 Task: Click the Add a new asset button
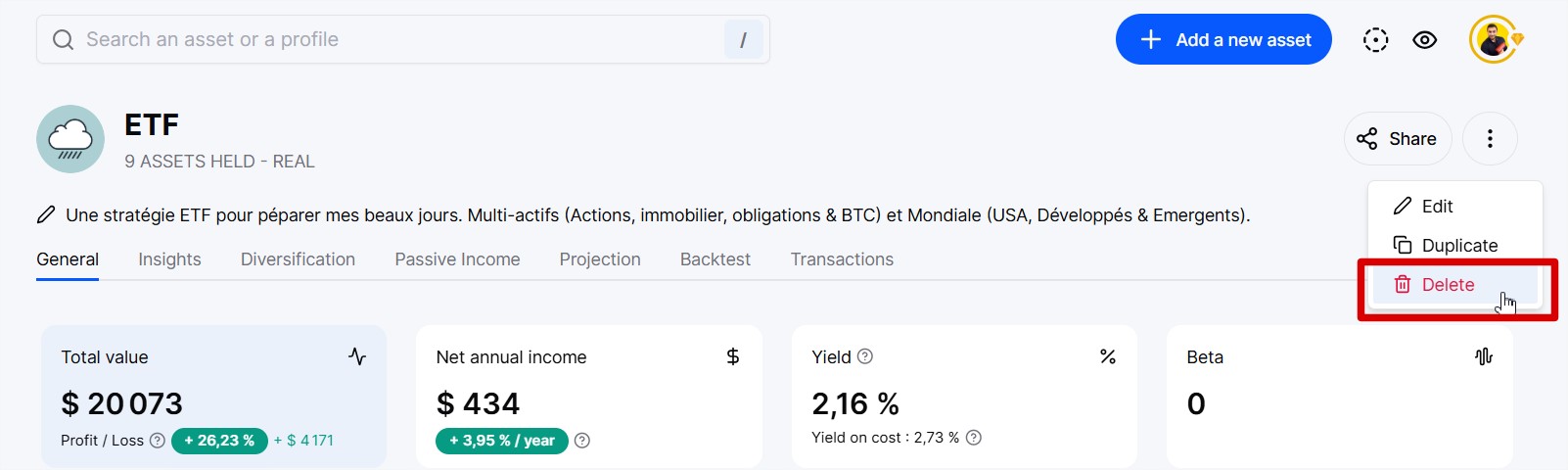point(1223,40)
